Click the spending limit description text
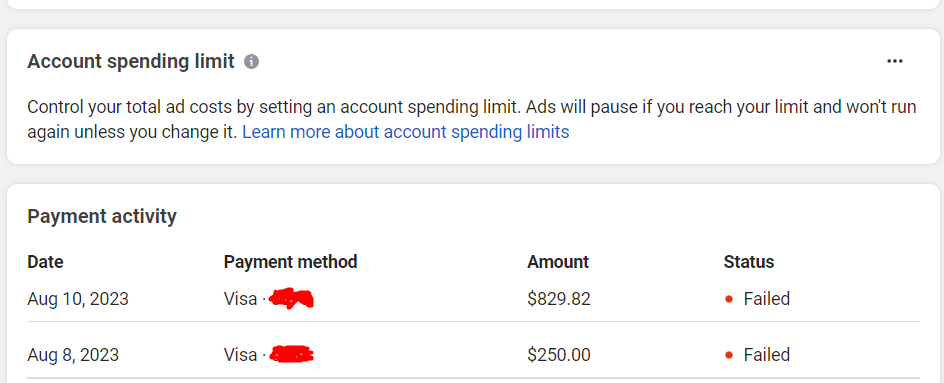This screenshot has width=944, height=383. (471, 120)
